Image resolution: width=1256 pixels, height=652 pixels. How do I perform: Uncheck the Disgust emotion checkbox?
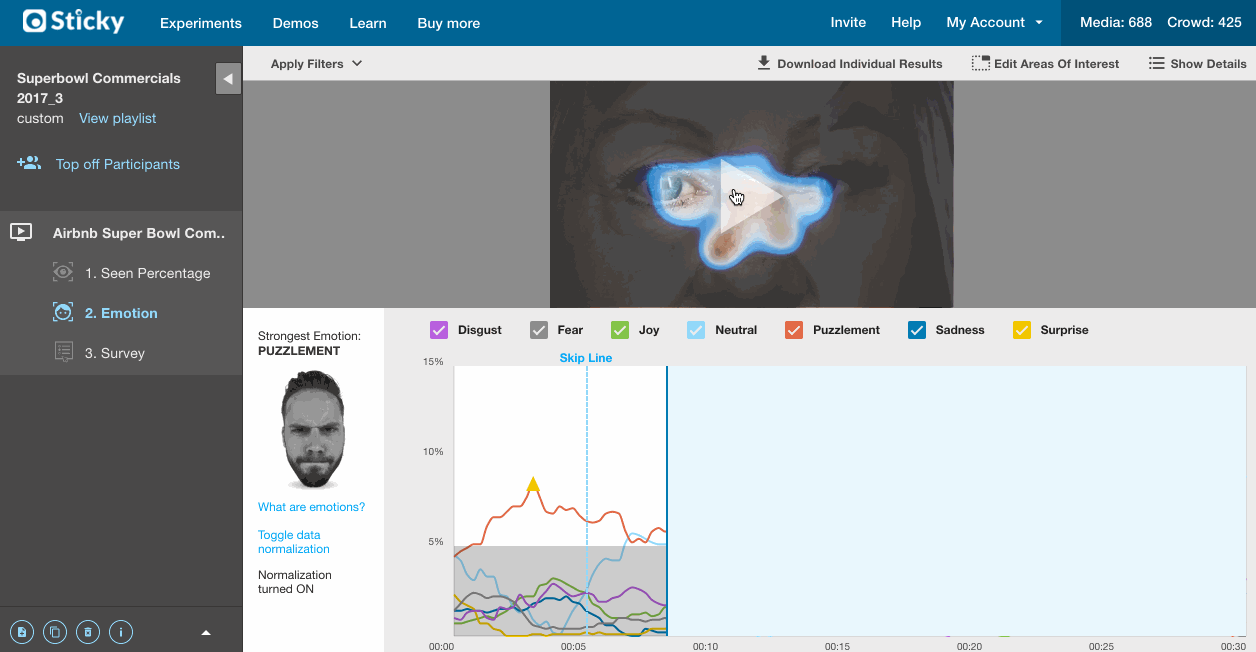click(438, 330)
